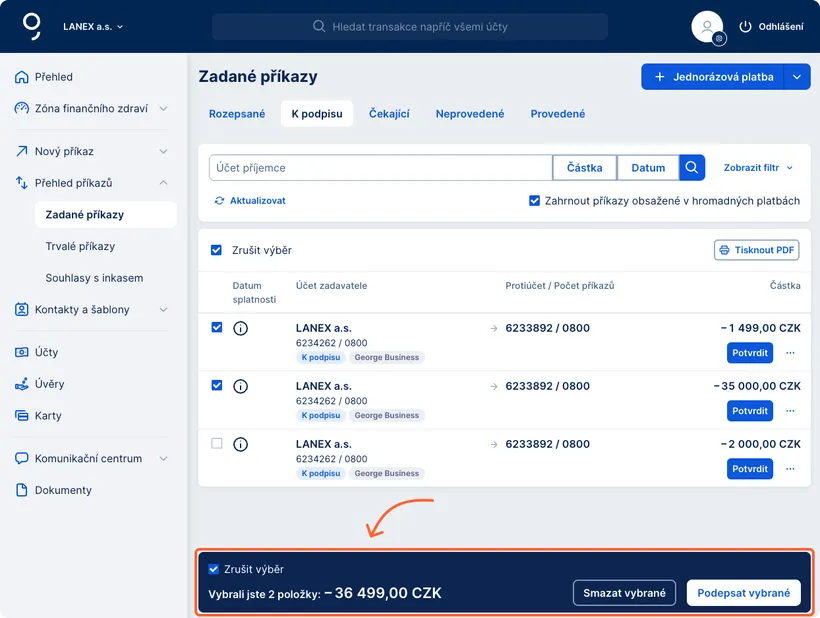This screenshot has width=820, height=618.
Task: Click the Účet příjemce input field
Action: [x=380, y=168]
